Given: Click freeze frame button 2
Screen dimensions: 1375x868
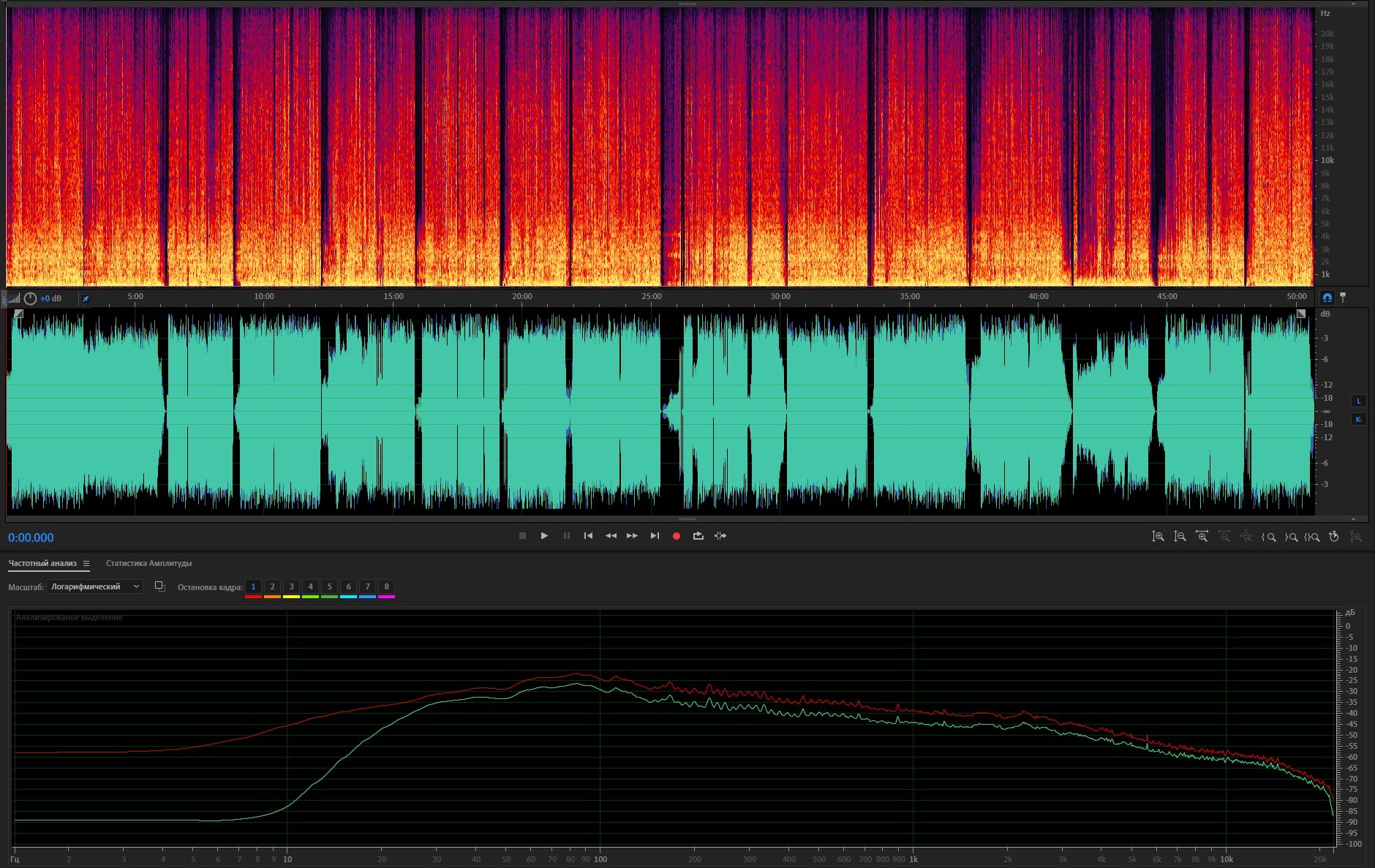Looking at the screenshot, I should click(272, 586).
